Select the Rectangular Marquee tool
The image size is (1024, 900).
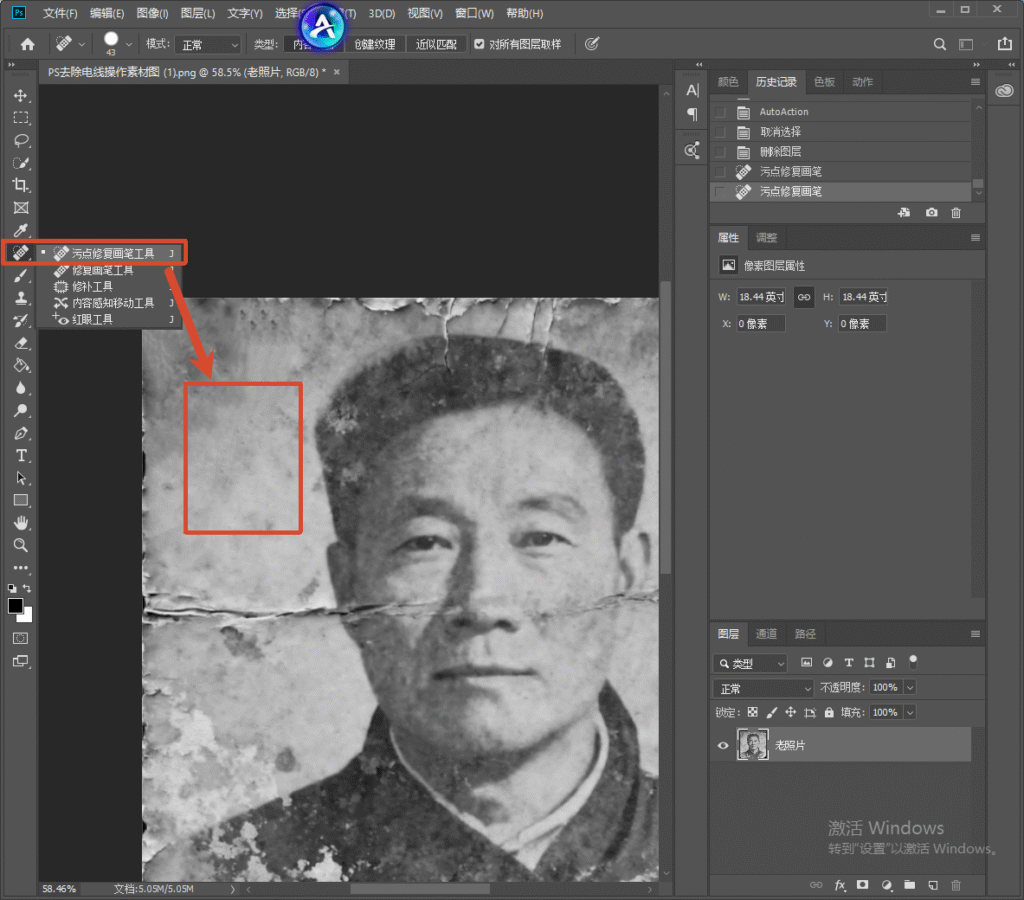click(x=21, y=118)
